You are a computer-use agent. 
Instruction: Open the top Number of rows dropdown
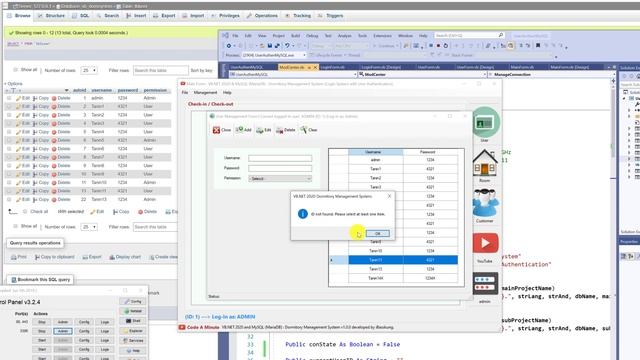[x=89, y=70]
